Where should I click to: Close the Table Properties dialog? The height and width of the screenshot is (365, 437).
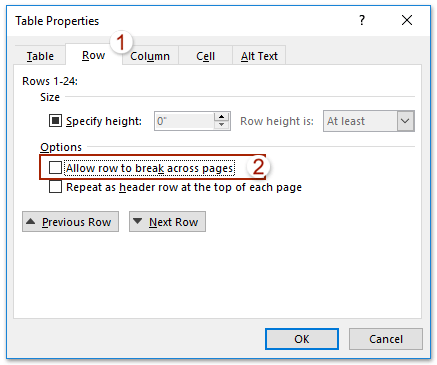[407, 20]
